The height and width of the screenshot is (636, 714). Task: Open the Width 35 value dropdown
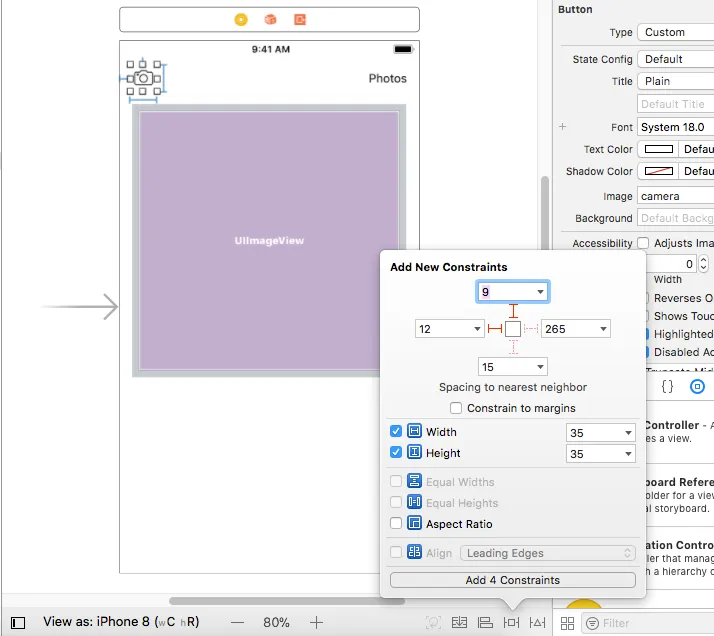pyautogui.click(x=628, y=432)
